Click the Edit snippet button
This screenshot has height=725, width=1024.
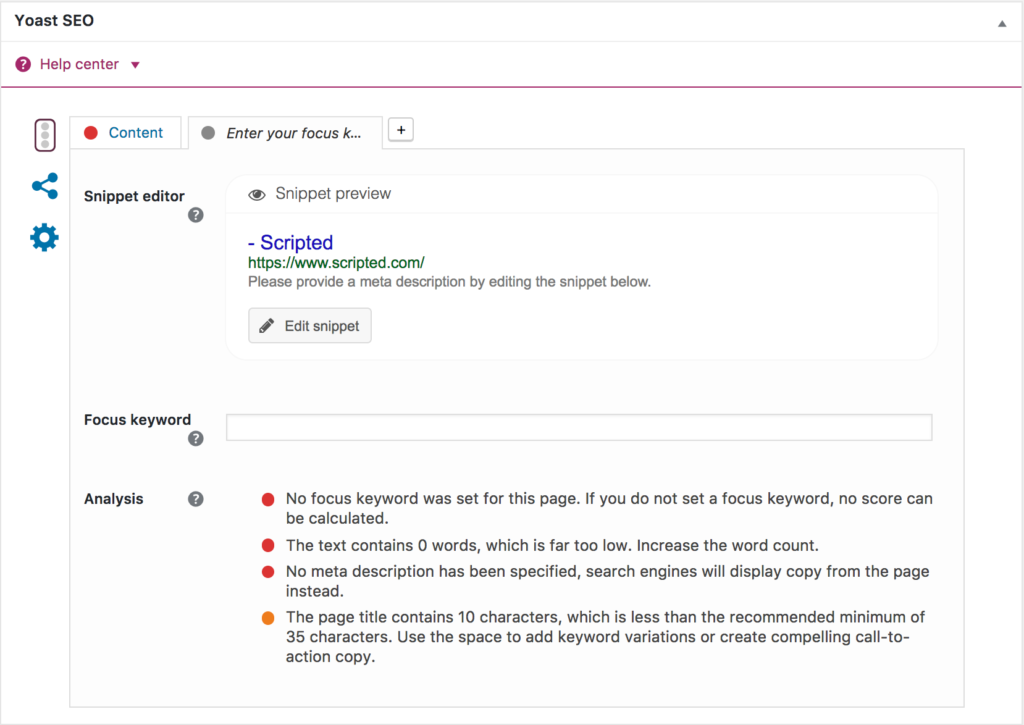(310, 325)
